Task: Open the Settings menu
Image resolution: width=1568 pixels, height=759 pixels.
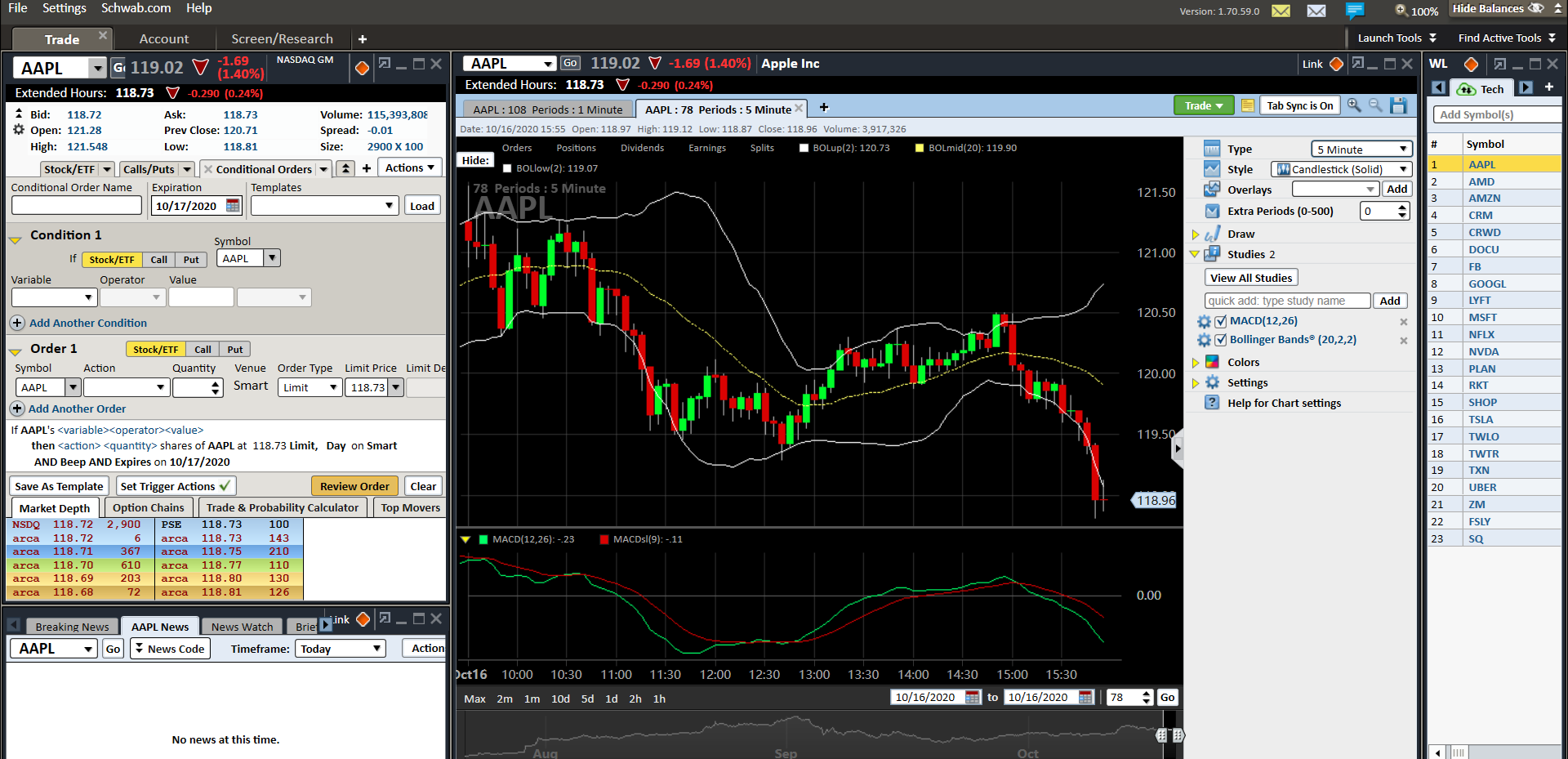Action: click(x=64, y=8)
